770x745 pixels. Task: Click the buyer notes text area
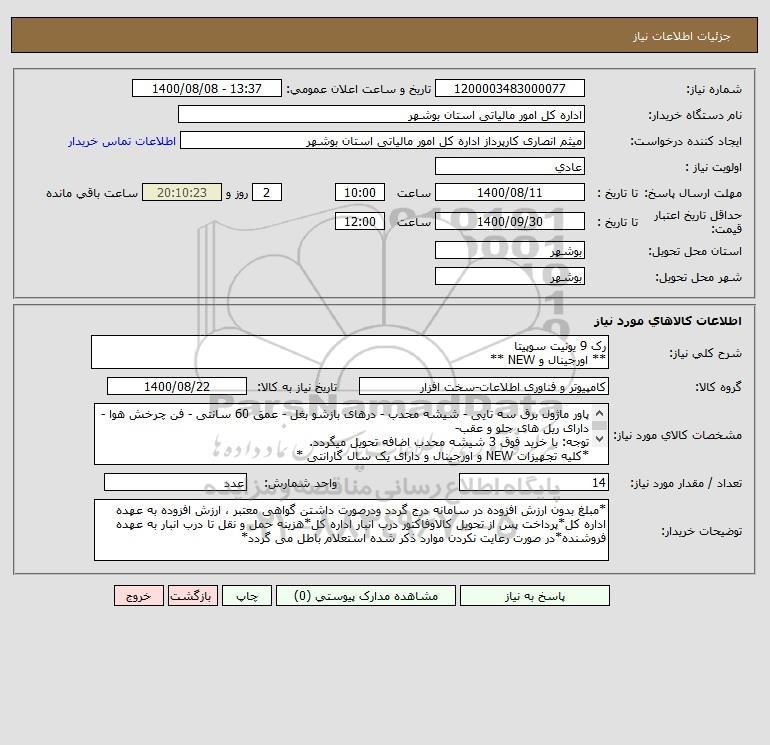(x=351, y=530)
